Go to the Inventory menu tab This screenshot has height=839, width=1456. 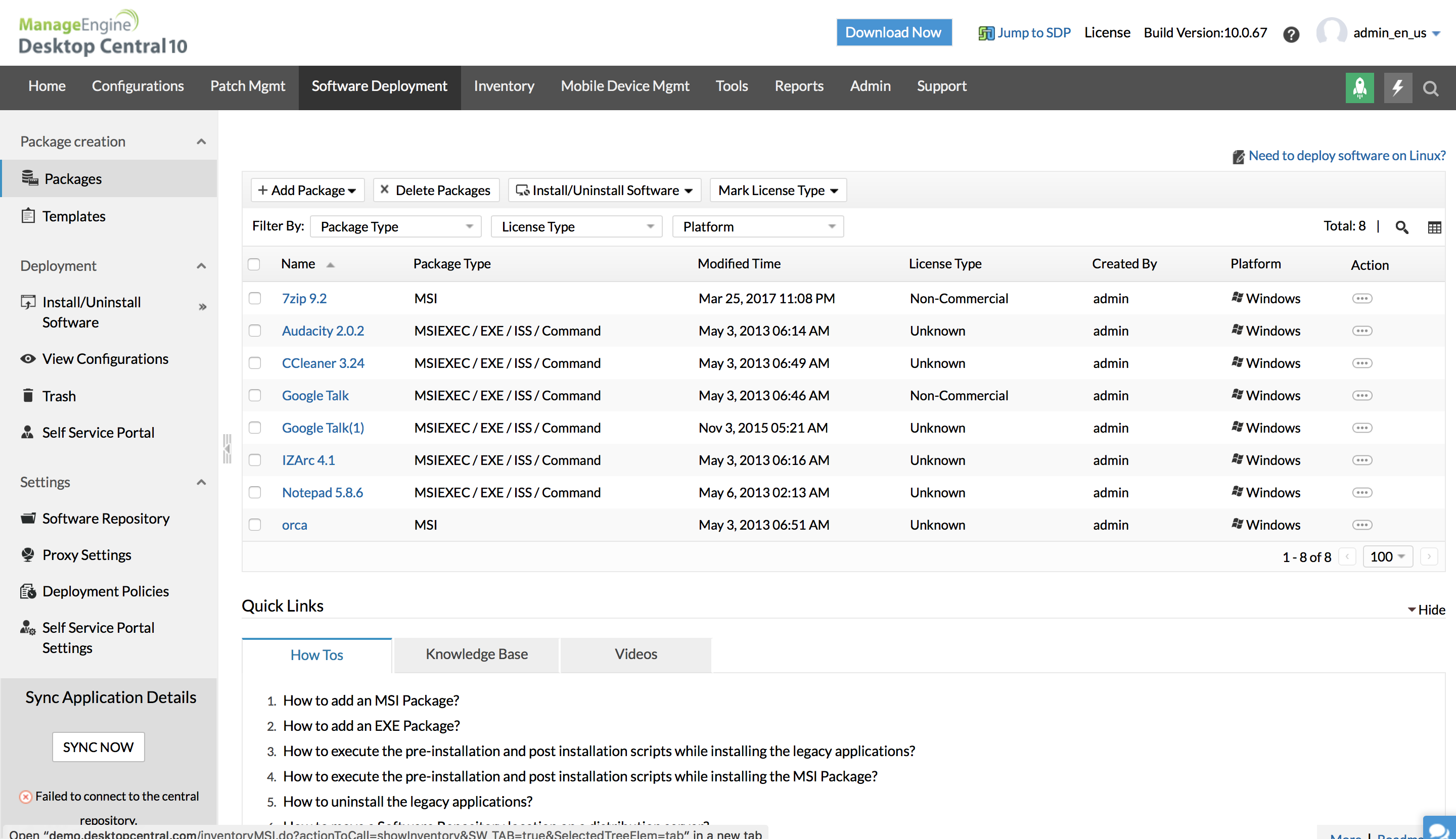point(504,86)
